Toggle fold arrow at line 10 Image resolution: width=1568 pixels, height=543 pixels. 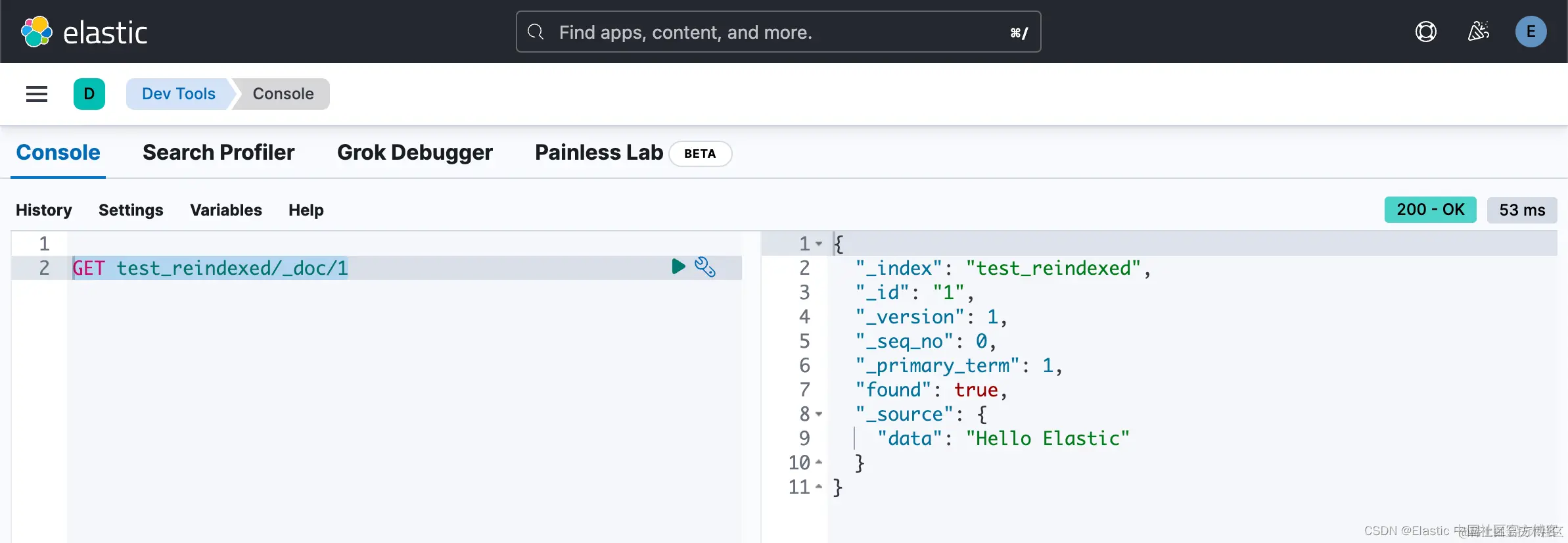(819, 463)
